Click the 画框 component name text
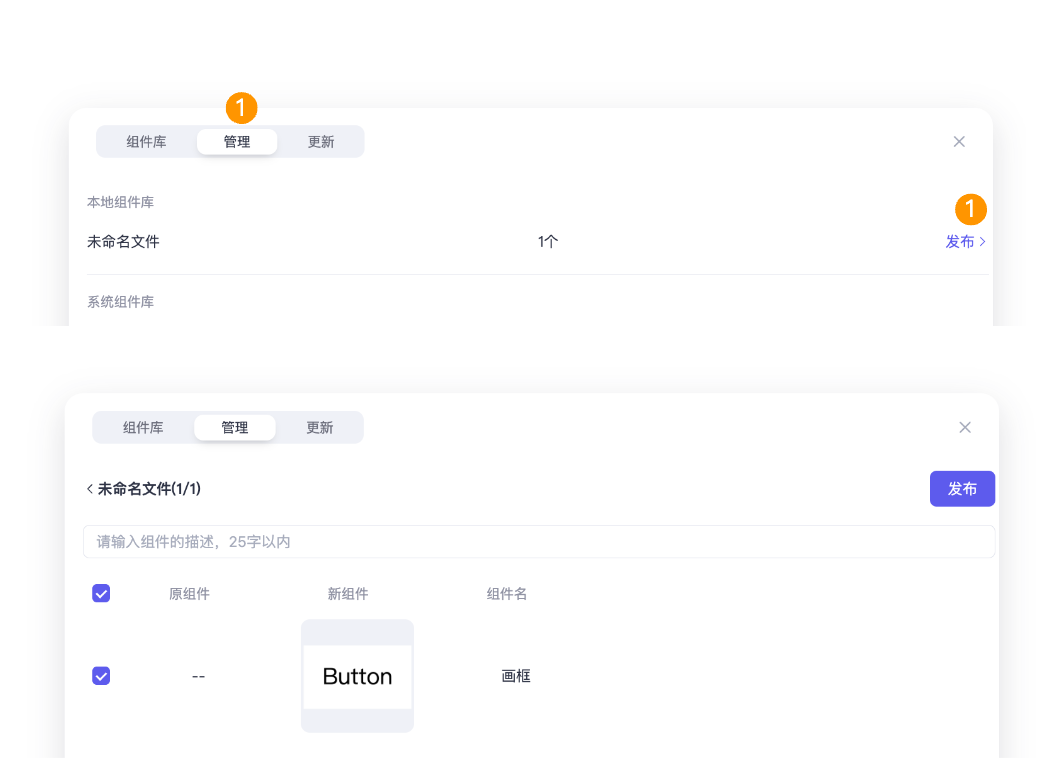Viewport: 1060px width, 758px height. (516, 676)
